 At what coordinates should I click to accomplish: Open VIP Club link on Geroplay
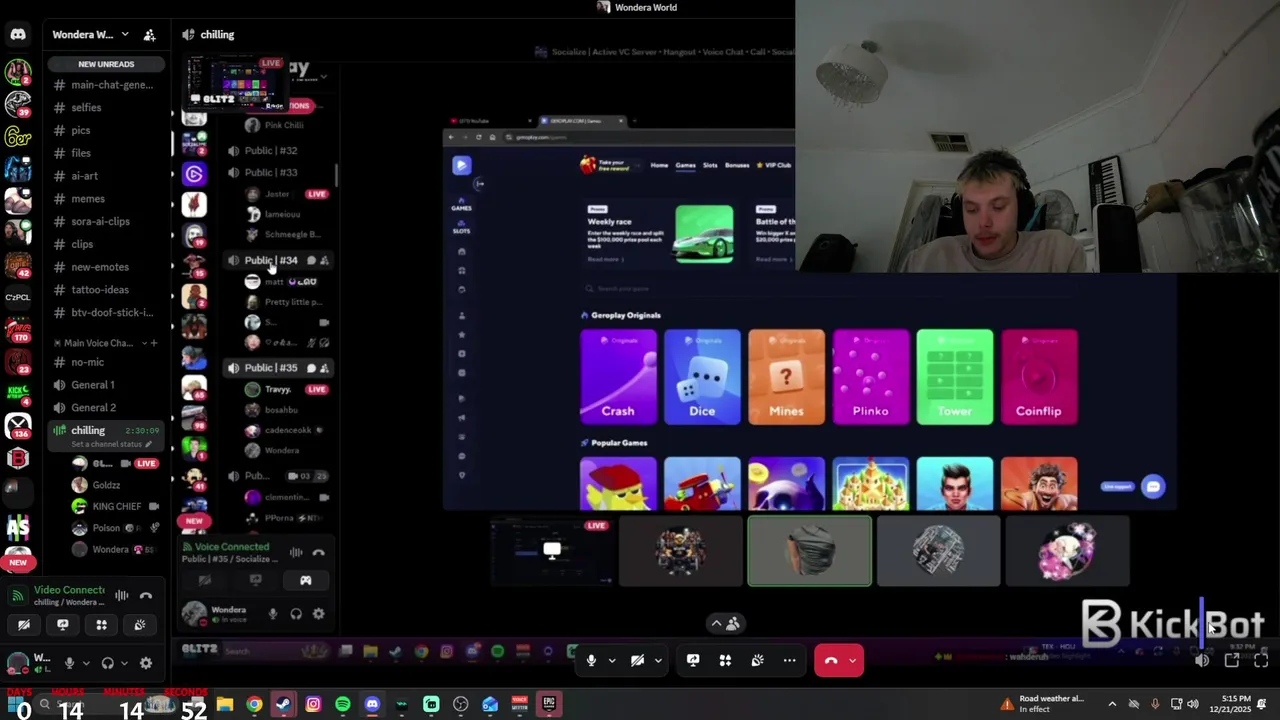[776, 165]
